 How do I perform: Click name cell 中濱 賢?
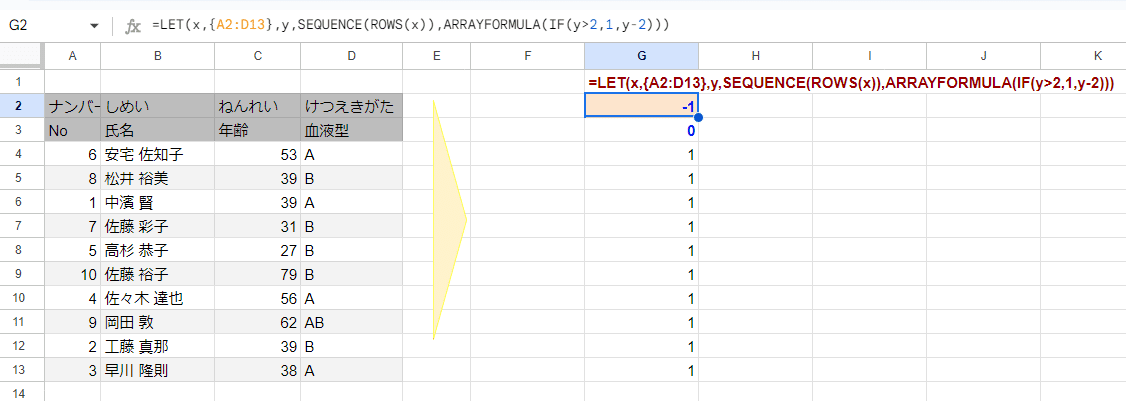click(157, 203)
